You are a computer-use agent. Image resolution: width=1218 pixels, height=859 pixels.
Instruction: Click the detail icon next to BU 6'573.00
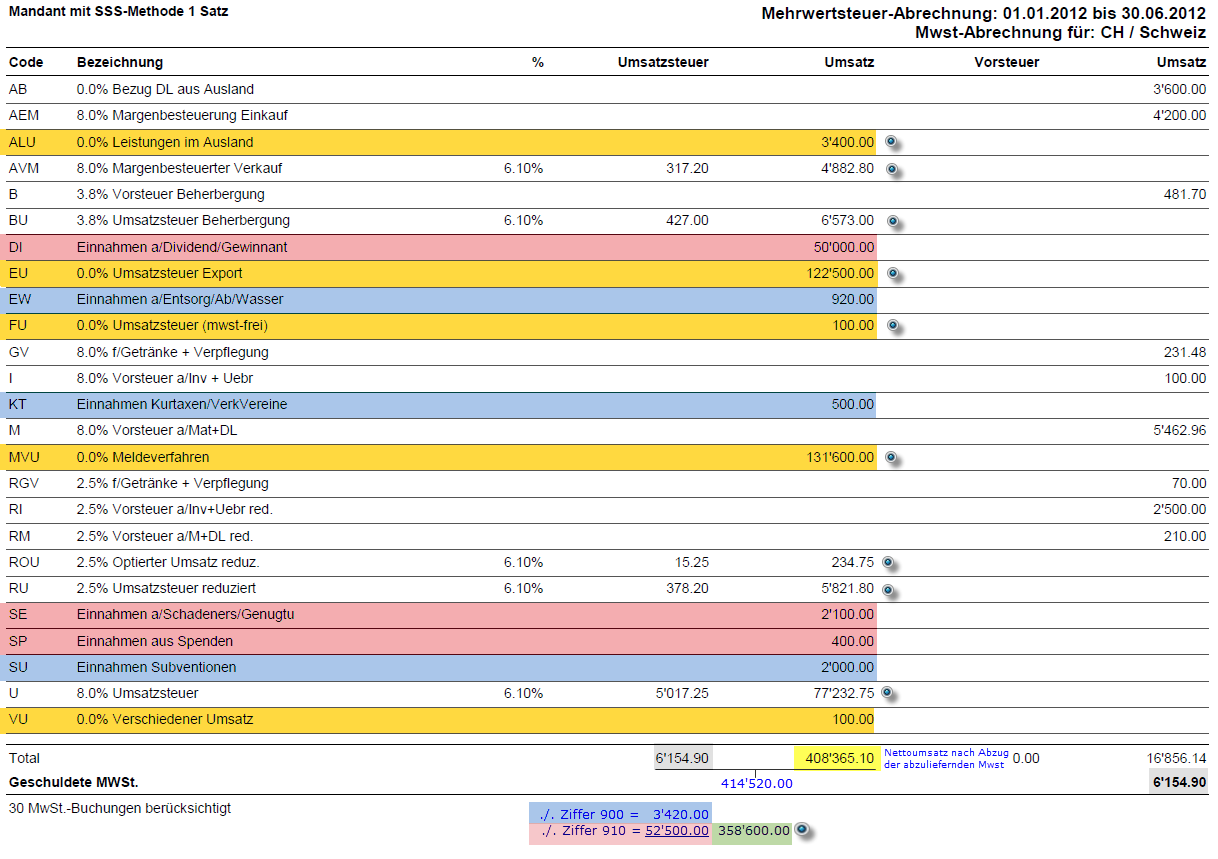click(889, 221)
